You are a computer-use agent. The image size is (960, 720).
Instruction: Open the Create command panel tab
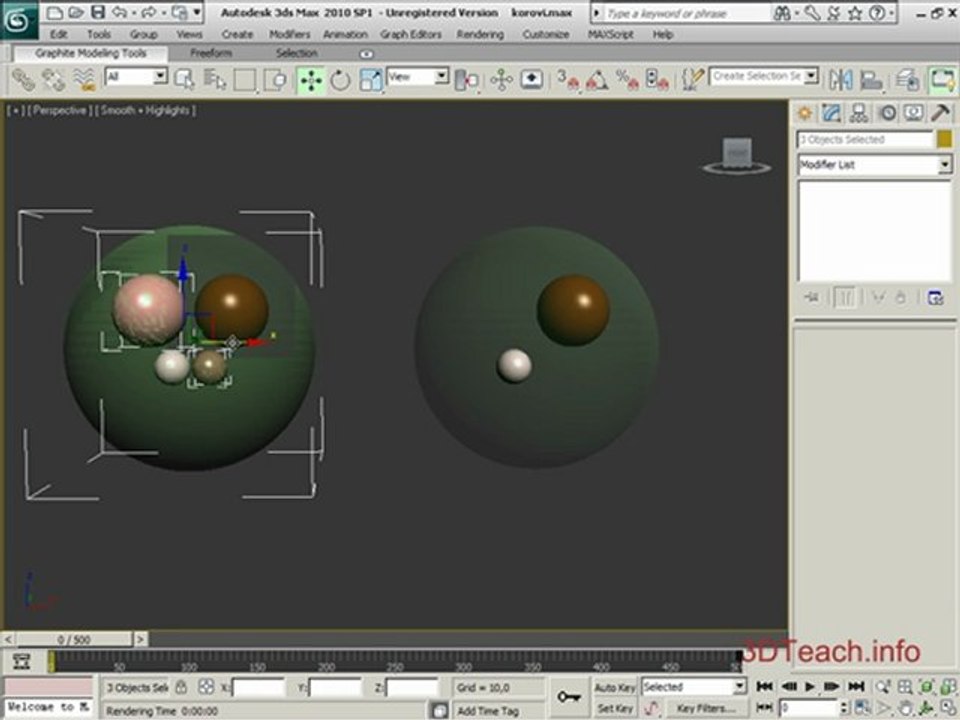[804, 113]
